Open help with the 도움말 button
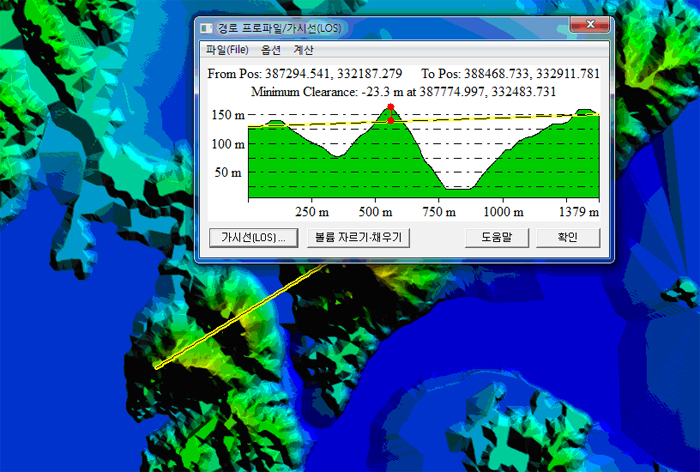The width and height of the screenshot is (700, 472). [x=497, y=238]
